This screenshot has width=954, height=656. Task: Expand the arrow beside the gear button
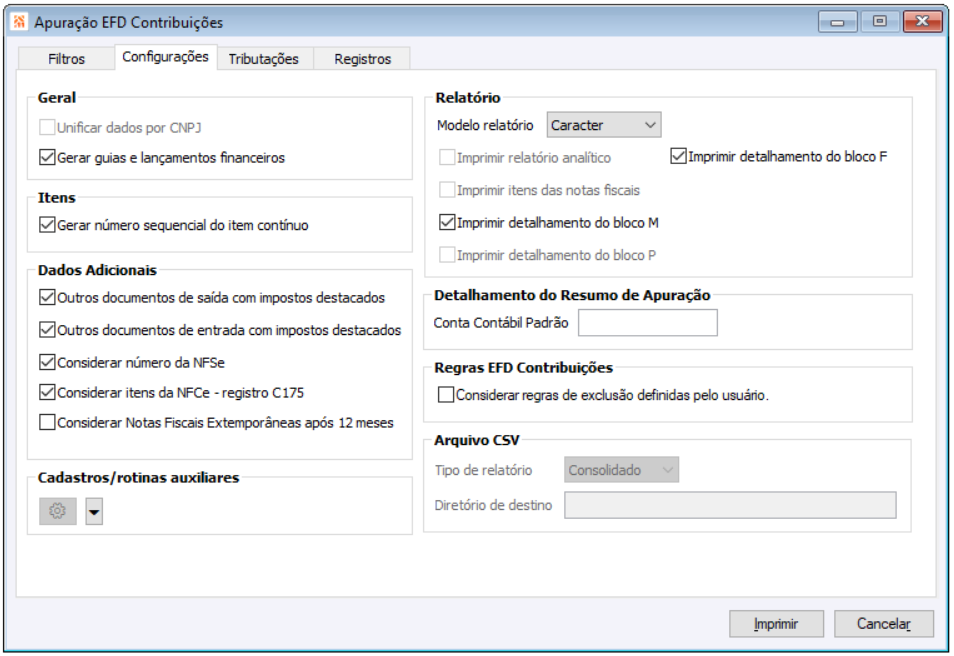[94, 512]
